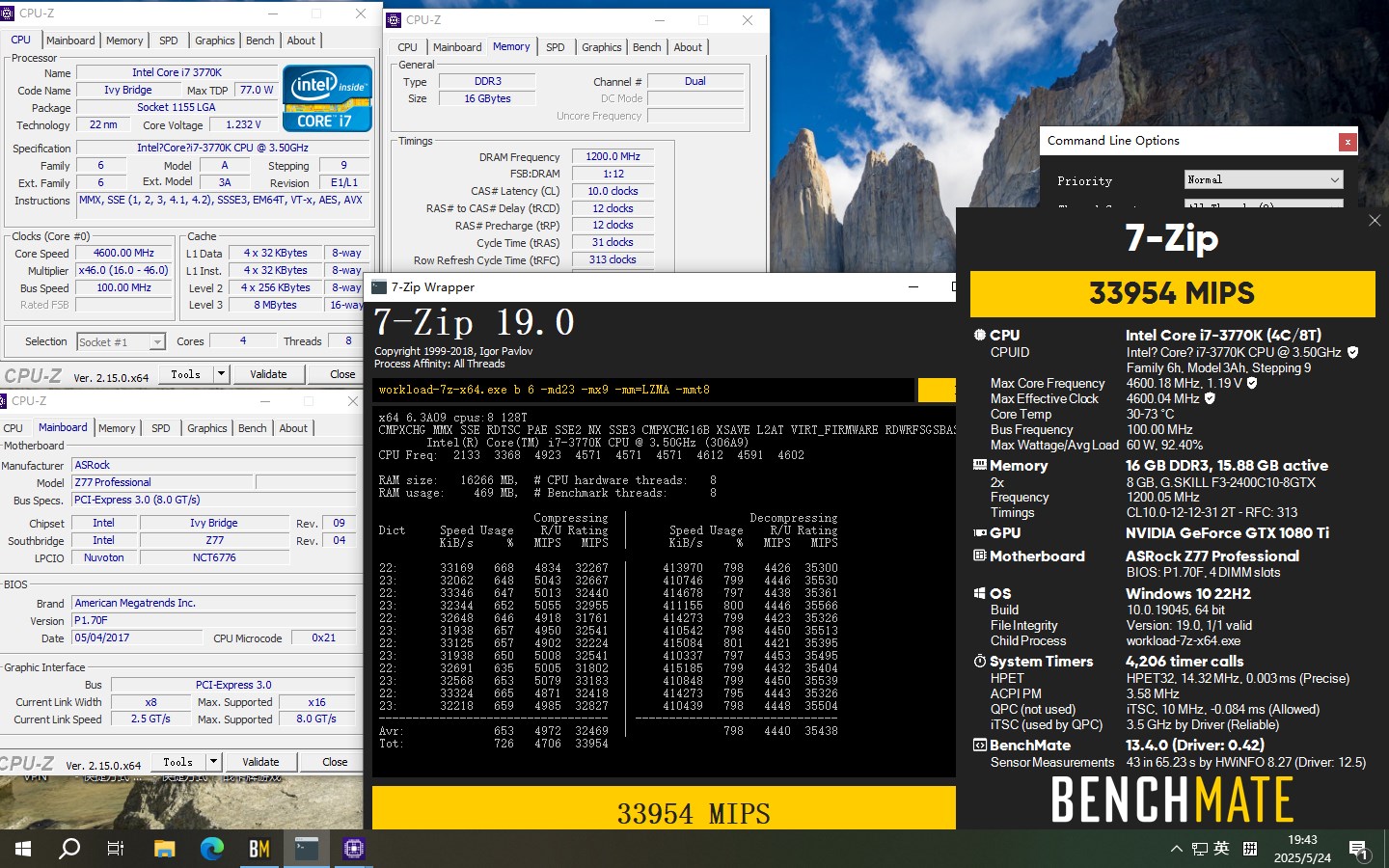
Task: Open About tab in CPU-Z Mainboard window
Action: [293, 428]
